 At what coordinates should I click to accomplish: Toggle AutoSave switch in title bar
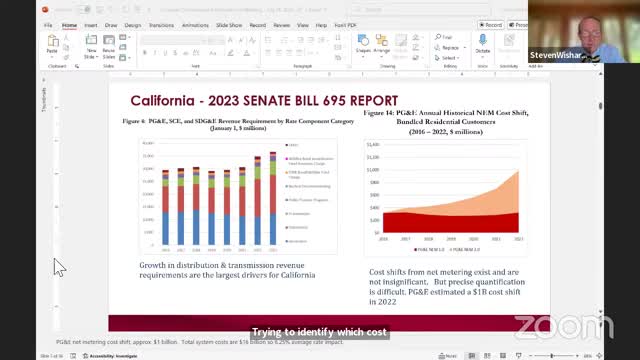[84, 9]
